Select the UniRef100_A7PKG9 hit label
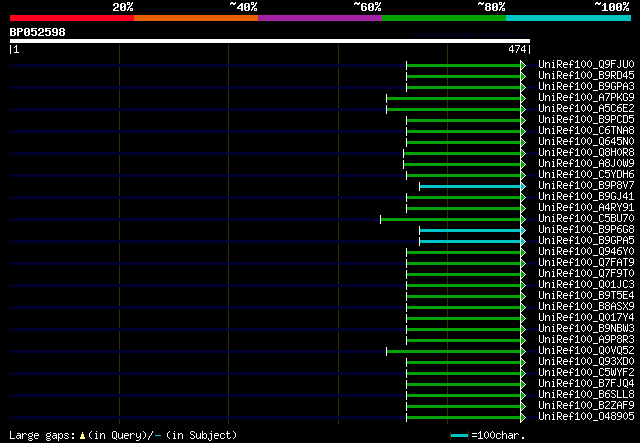 coord(586,98)
